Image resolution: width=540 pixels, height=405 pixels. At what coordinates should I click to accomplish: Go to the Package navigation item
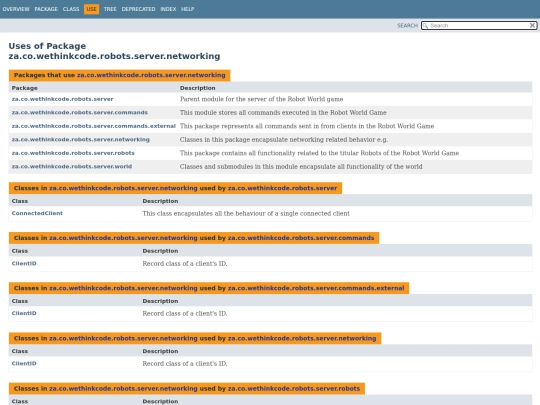click(x=46, y=9)
